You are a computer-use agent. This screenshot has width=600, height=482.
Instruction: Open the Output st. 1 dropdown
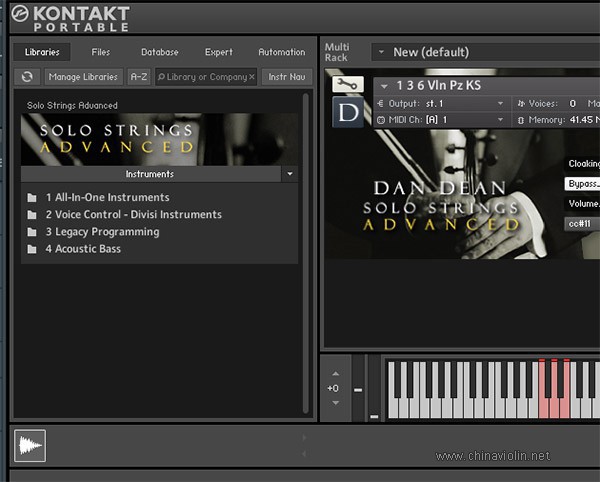tap(500, 104)
